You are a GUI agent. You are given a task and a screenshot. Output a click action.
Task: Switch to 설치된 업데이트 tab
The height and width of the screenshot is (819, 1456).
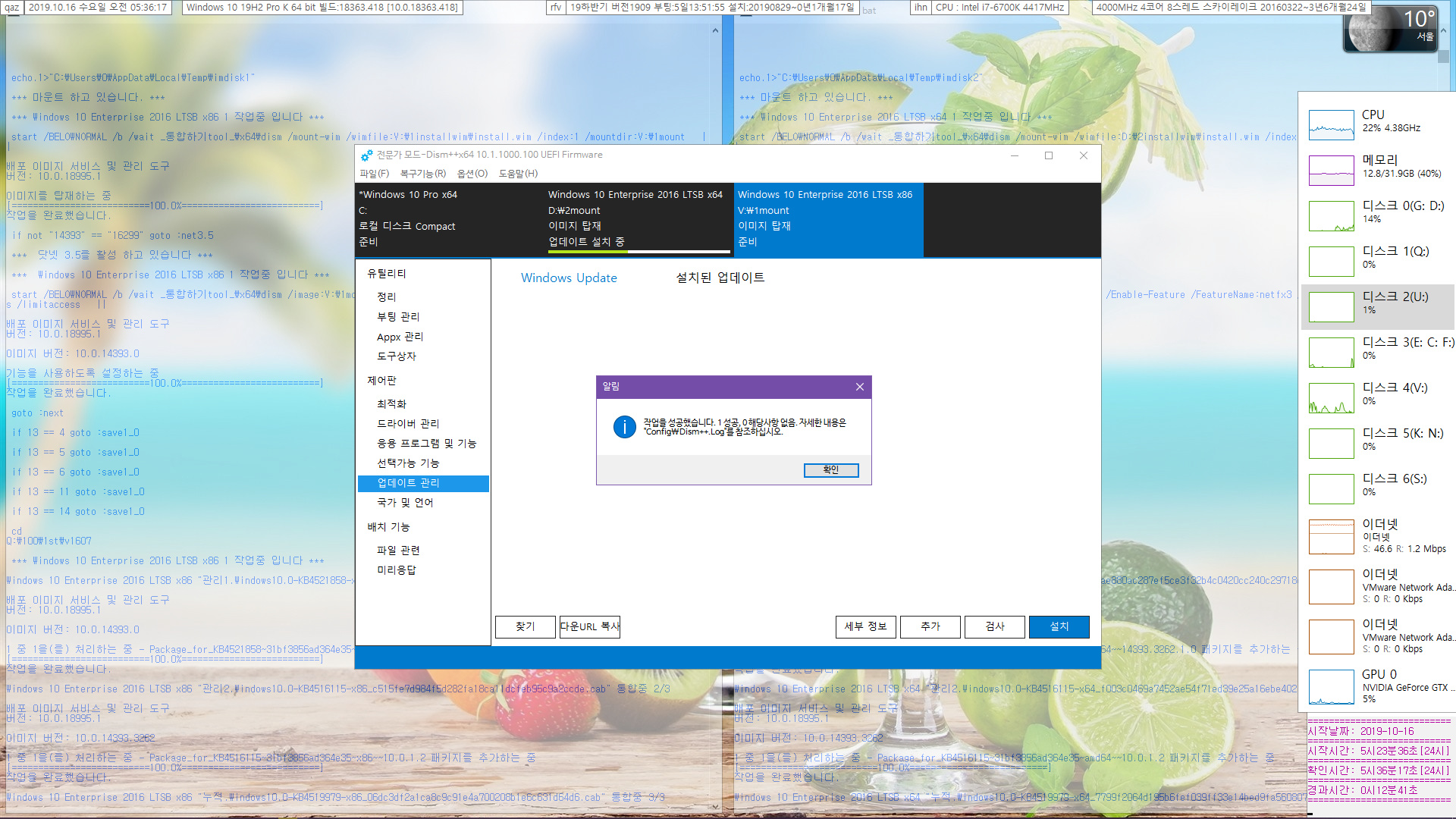point(719,278)
